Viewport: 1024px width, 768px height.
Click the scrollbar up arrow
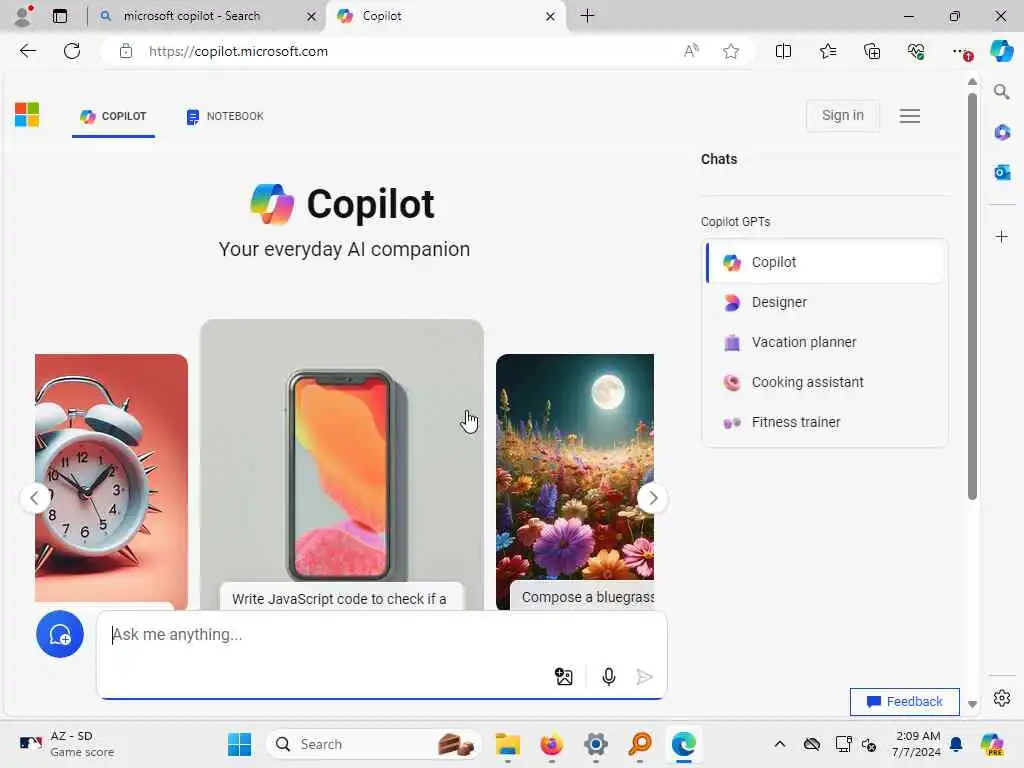pyautogui.click(x=972, y=82)
